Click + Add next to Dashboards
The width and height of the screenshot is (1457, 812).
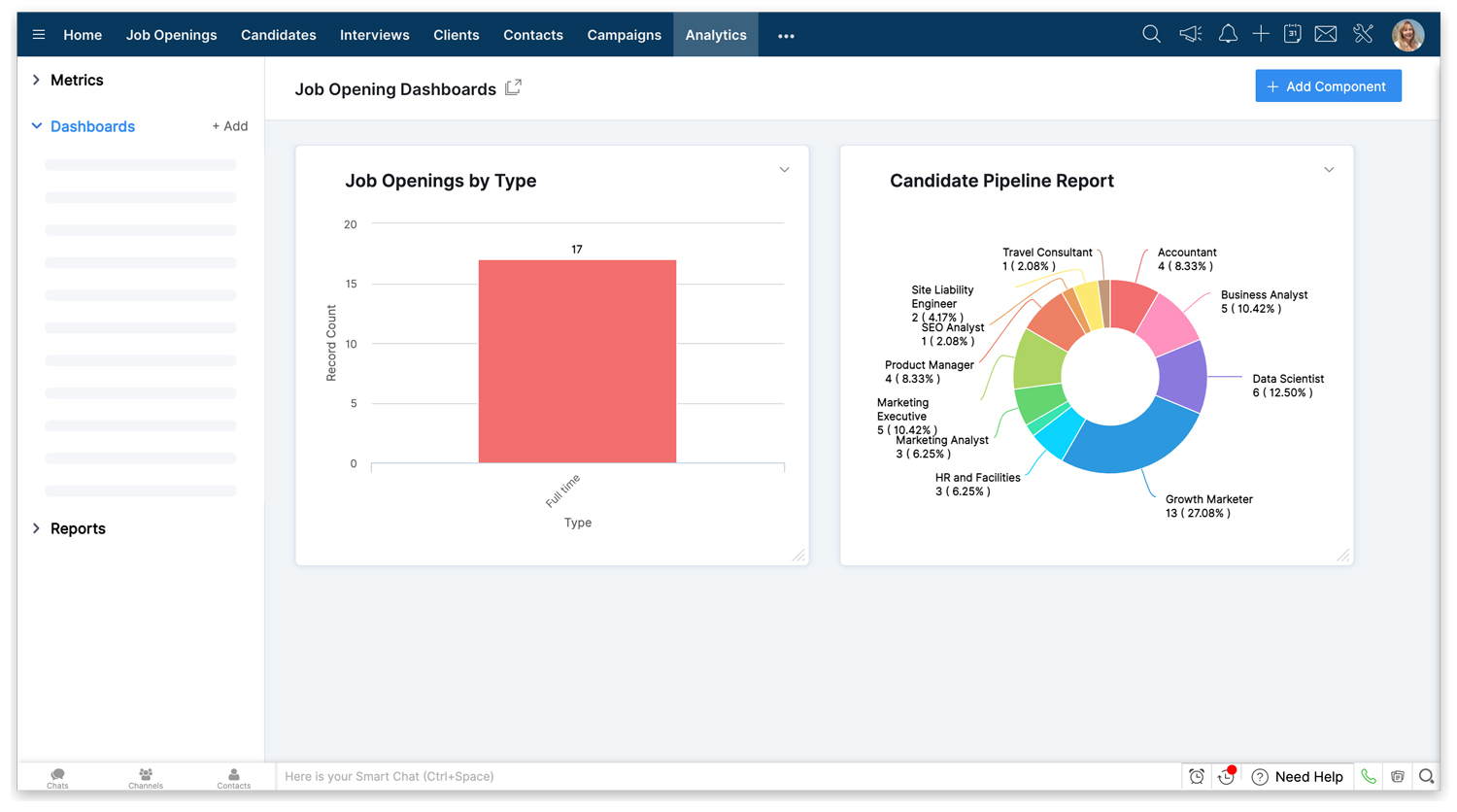tap(230, 126)
